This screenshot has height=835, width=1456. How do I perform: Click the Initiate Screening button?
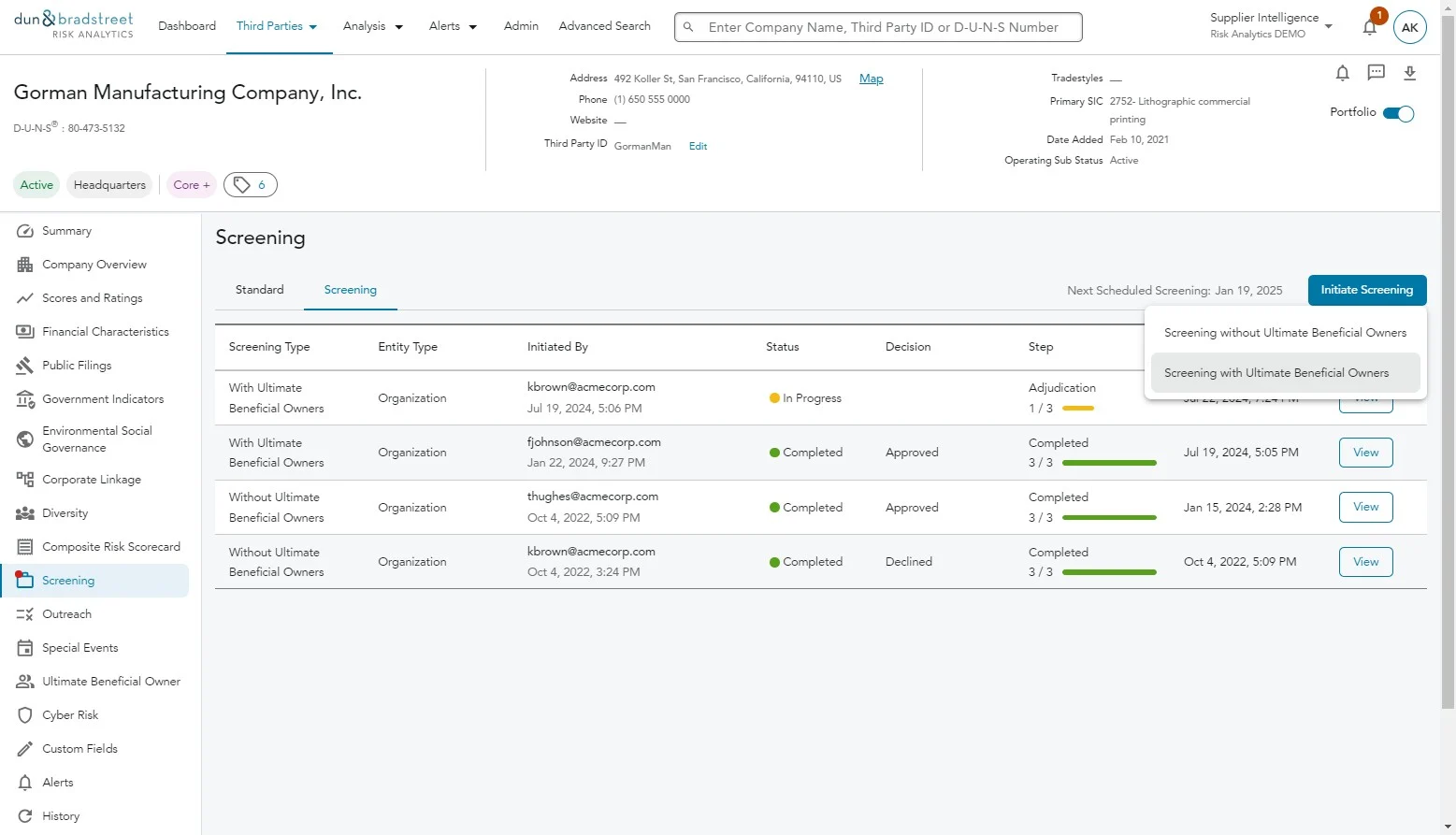tap(1366, 290)
